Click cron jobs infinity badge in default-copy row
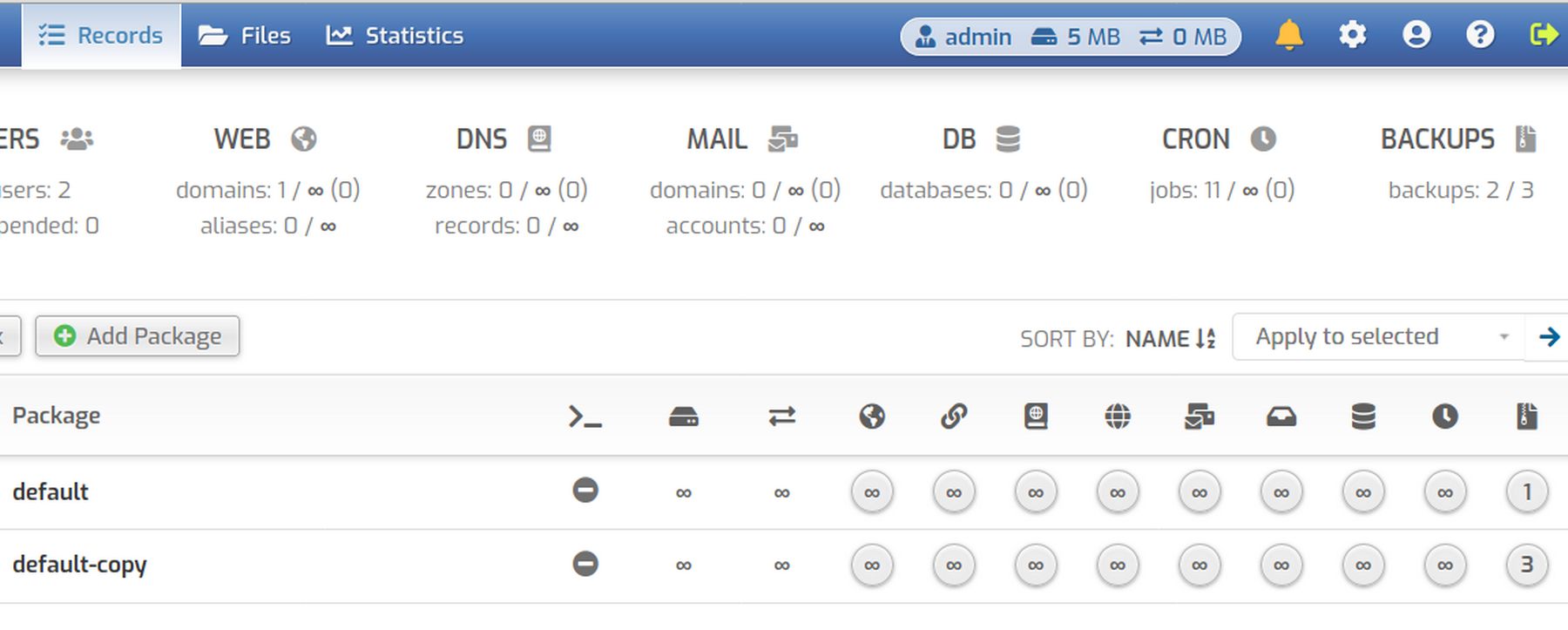 (x=1445, y=566)
